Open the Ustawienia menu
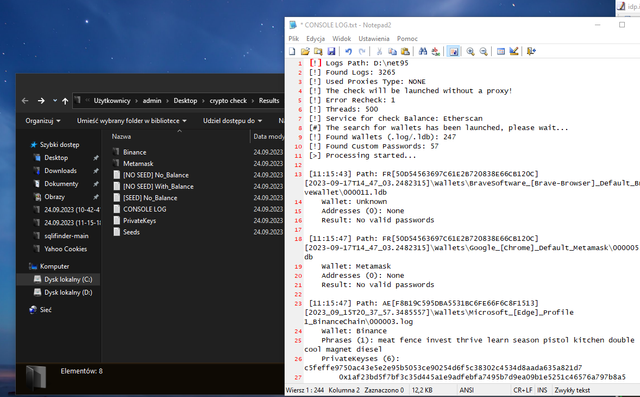Screen dimensions: 640x397 (374, 39)
